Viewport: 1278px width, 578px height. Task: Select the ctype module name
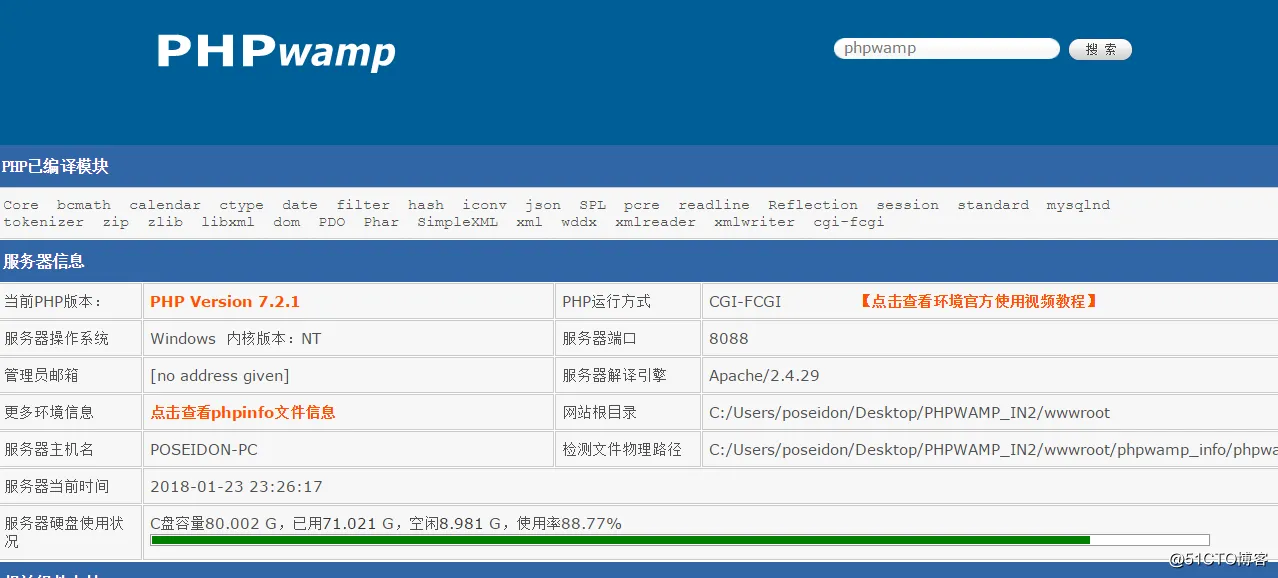coord(242,205)
